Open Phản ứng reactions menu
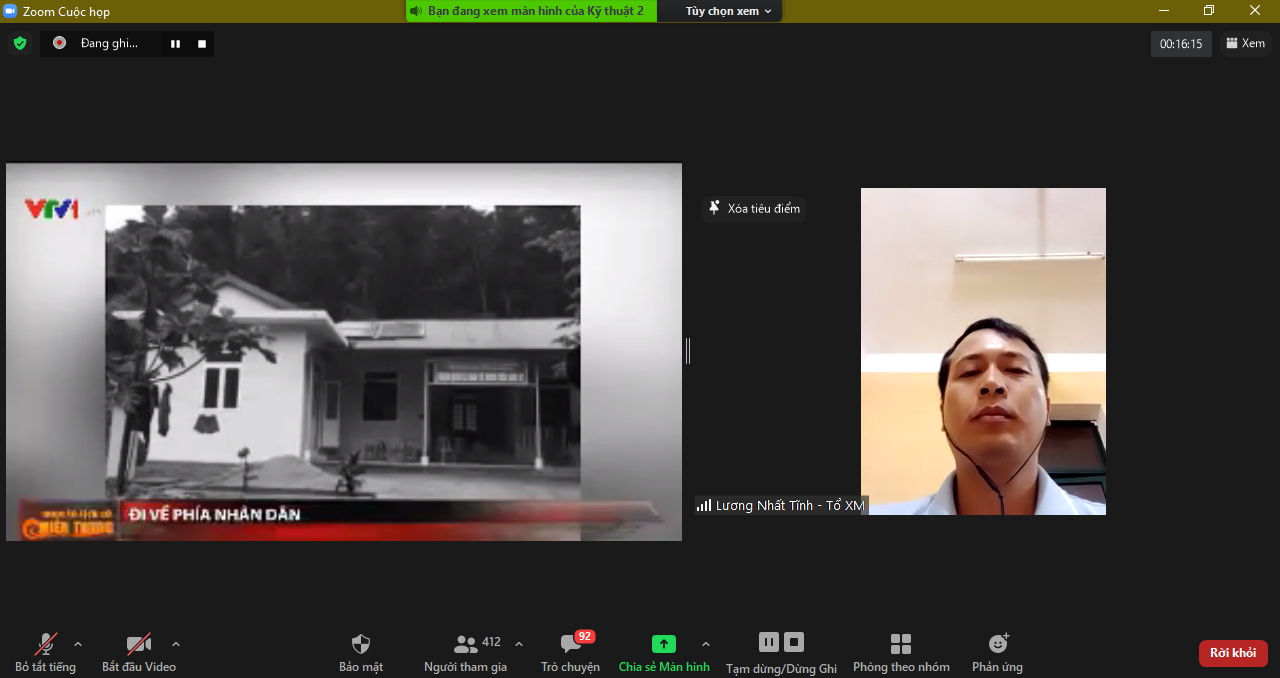The height and width of the screenshot is (678, 1280). pos(998,652)
